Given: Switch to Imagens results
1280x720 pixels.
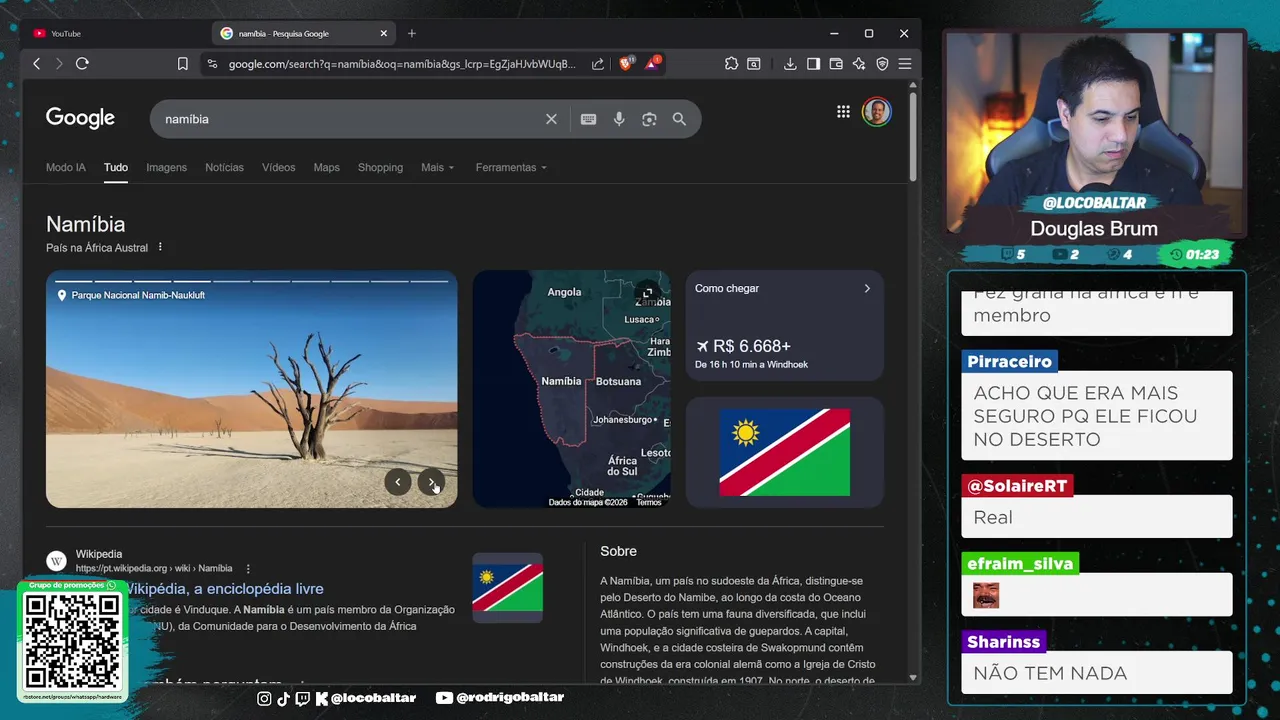Looking at the screenshot, I should [166, 167].
